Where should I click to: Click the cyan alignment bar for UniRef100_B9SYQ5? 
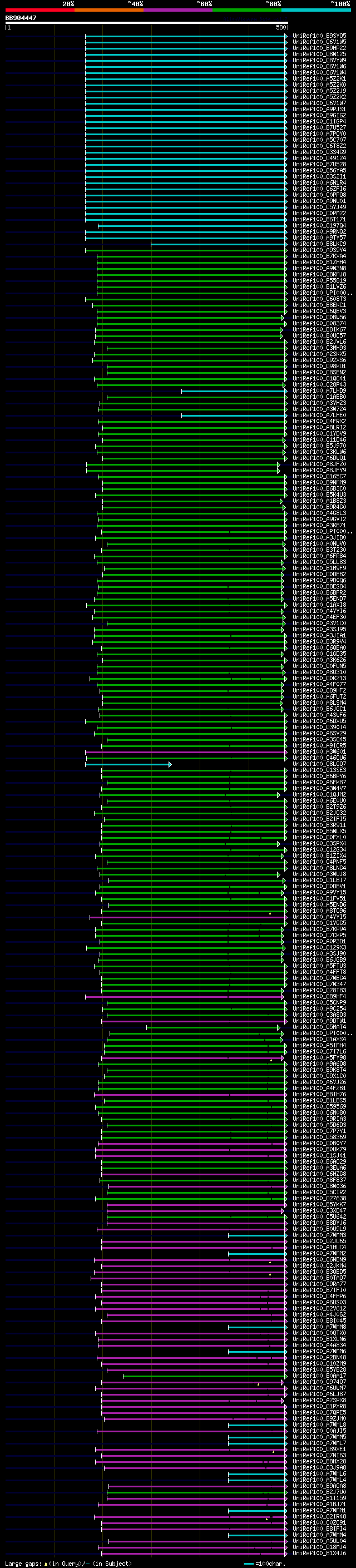[x=186, y=36]
